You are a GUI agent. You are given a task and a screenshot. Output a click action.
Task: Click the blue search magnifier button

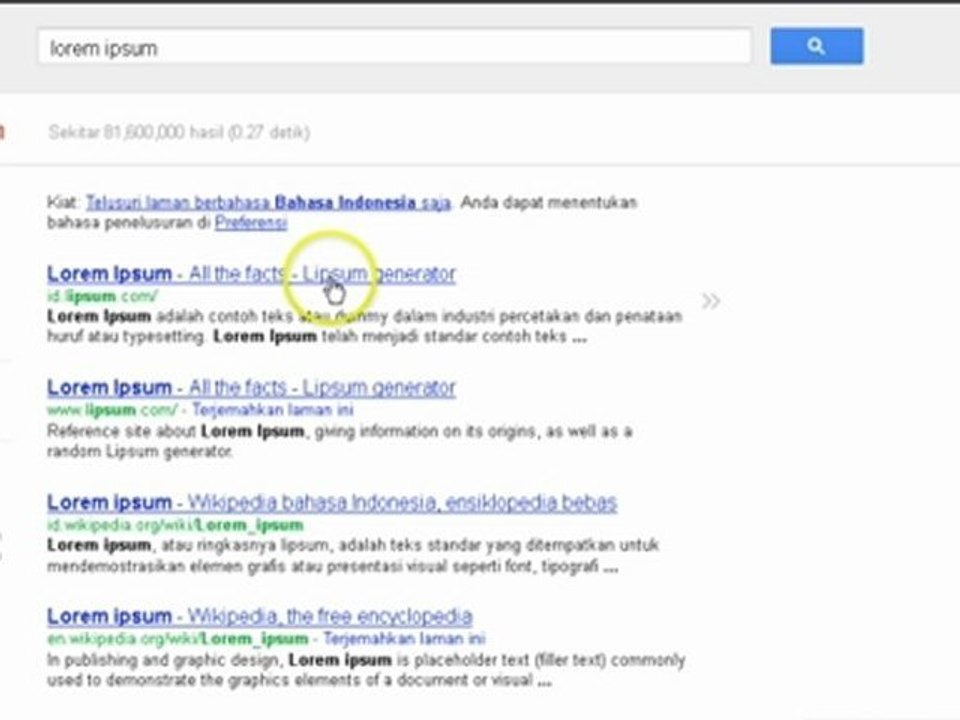click(x=817, y=45)
